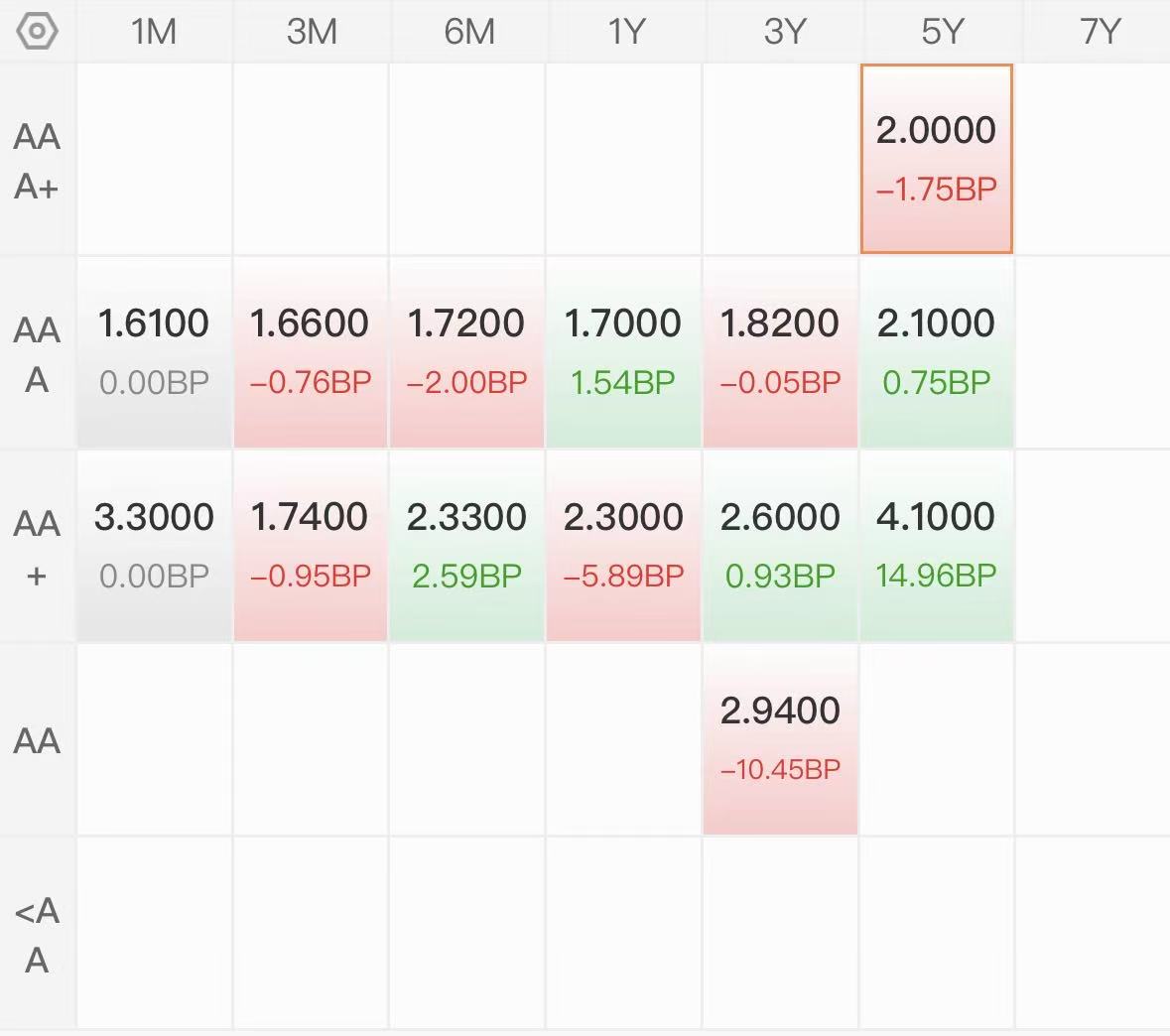Click the <AA rating row label
This screenshot has height=1036, width=1170.
pyautogui.click(x=37, y=935)
